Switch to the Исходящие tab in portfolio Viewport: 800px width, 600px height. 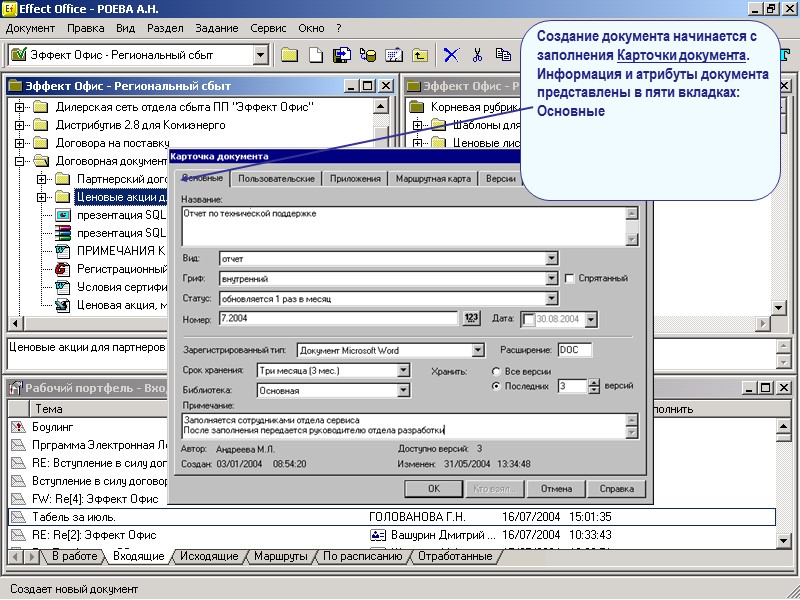[209, 556]
